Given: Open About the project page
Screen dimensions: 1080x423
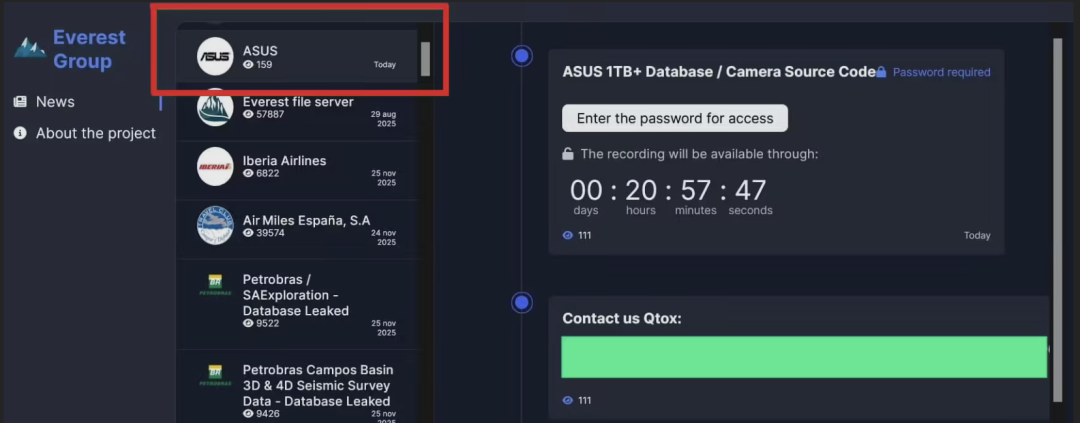Looking at the screenshot, I should click(x=96, y=133).
